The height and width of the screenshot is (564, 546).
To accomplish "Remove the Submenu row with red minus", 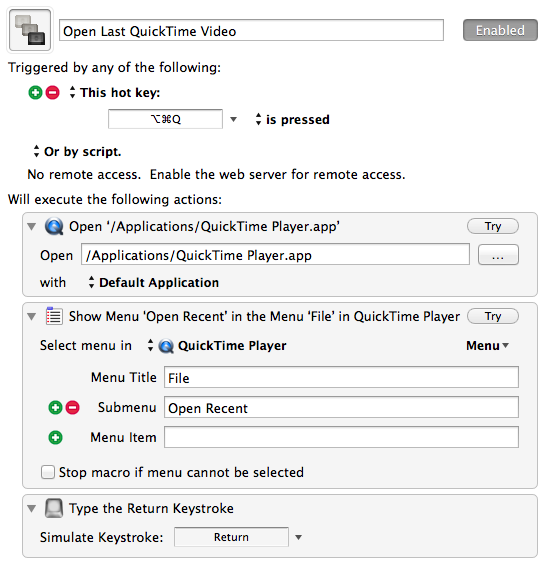I will pyautogui.click(x=73, y=408).
